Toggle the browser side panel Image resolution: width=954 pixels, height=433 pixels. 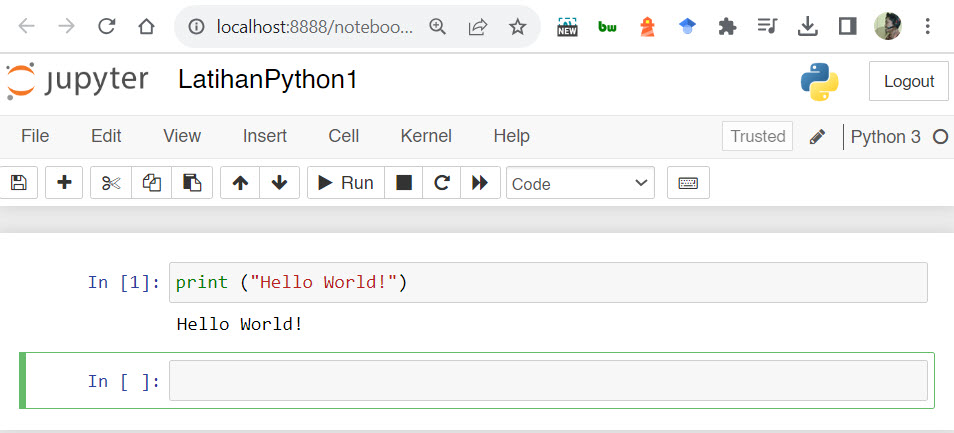tap(848, 26)
